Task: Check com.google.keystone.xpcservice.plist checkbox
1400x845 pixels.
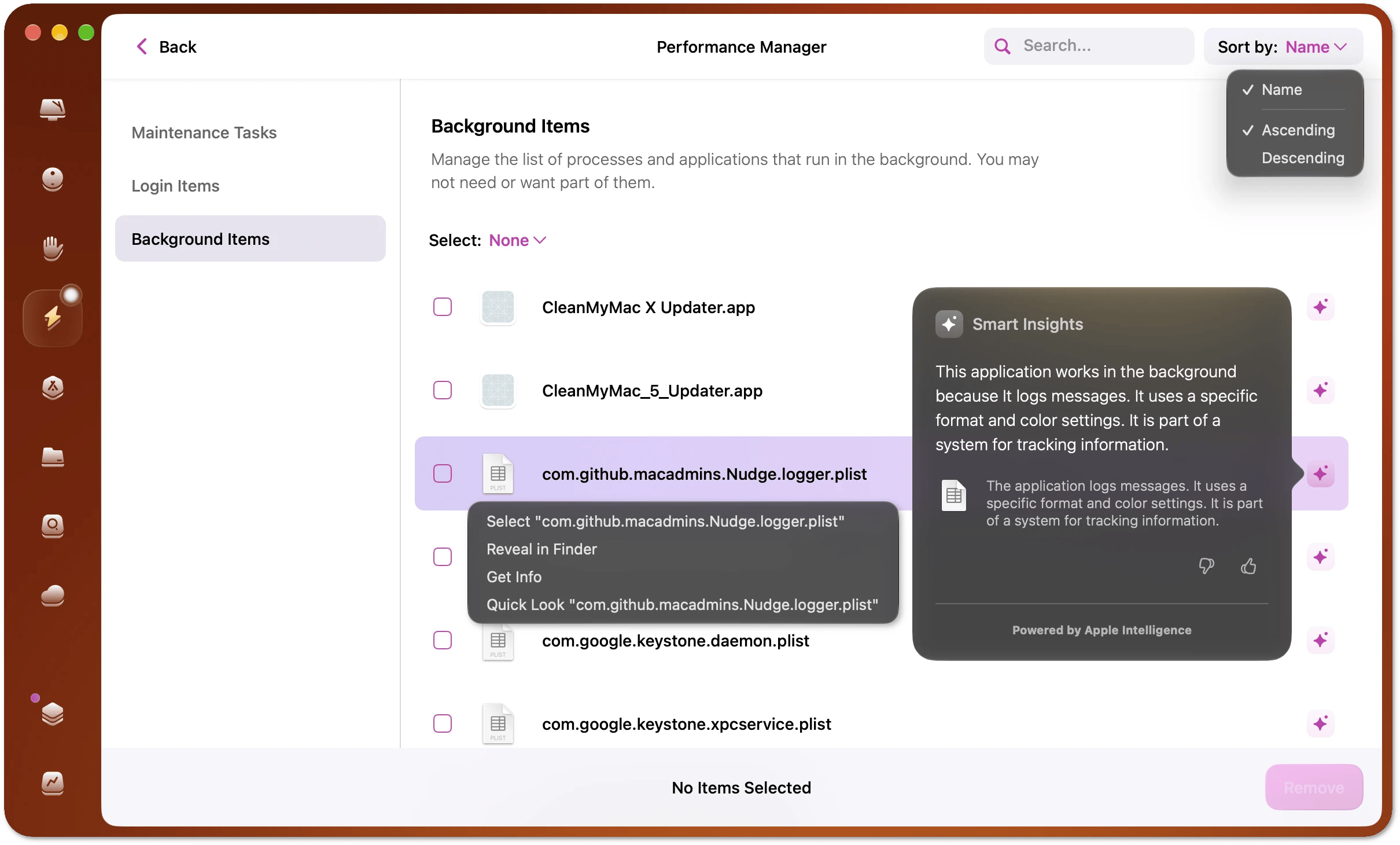Action: click(443, 723)
